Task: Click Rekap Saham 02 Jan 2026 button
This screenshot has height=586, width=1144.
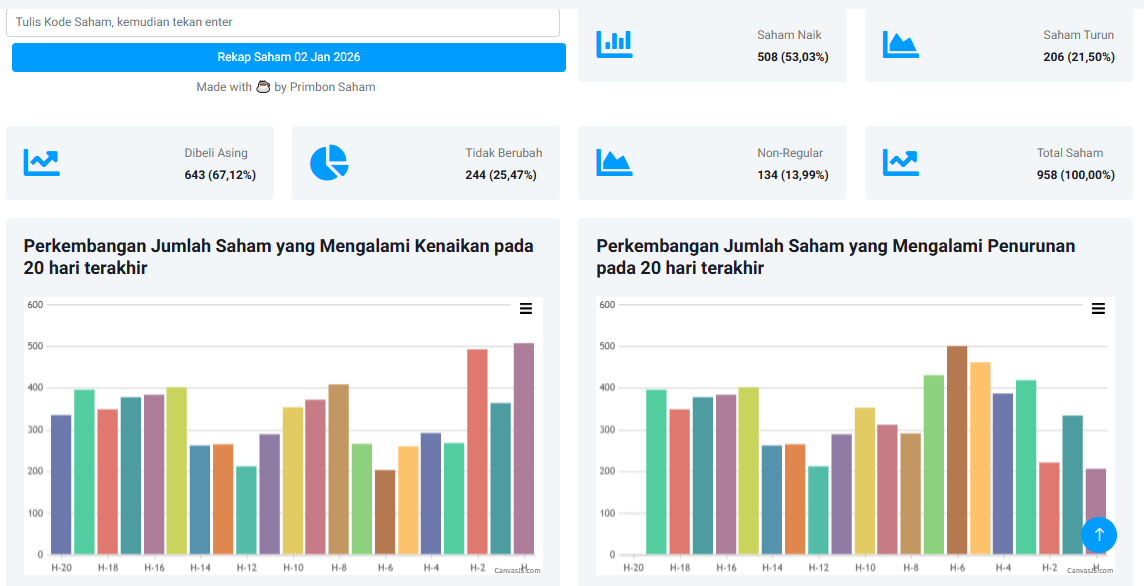Action: click(x=289, y=57)
